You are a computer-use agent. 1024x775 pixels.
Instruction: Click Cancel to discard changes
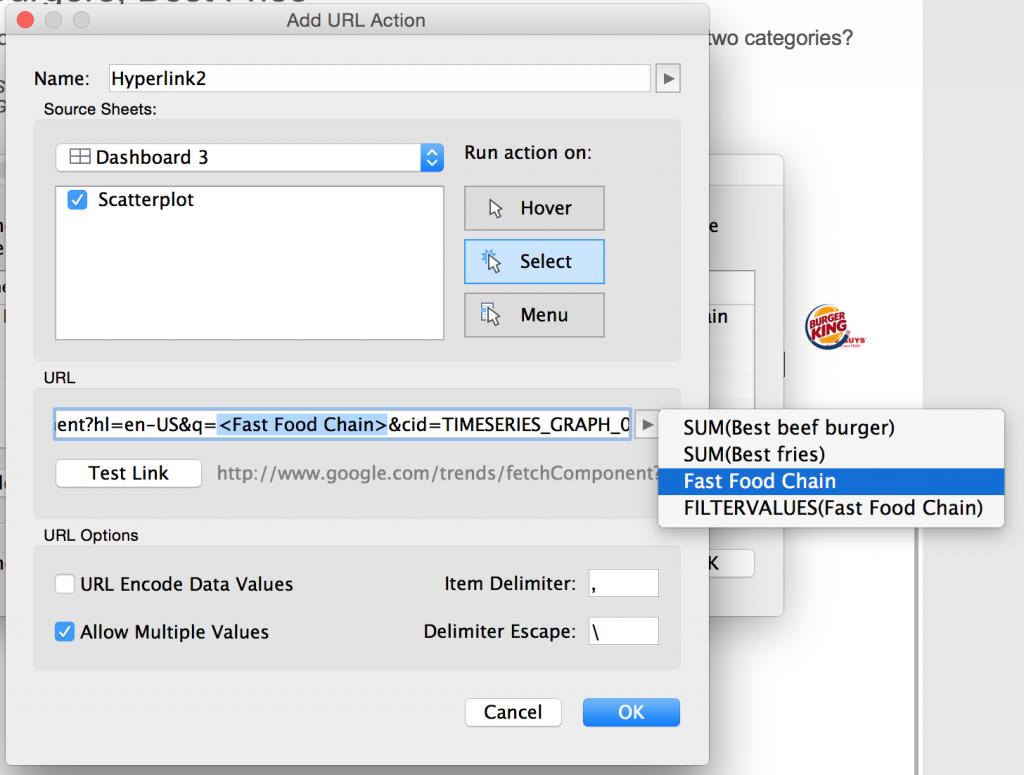(513, 712)
